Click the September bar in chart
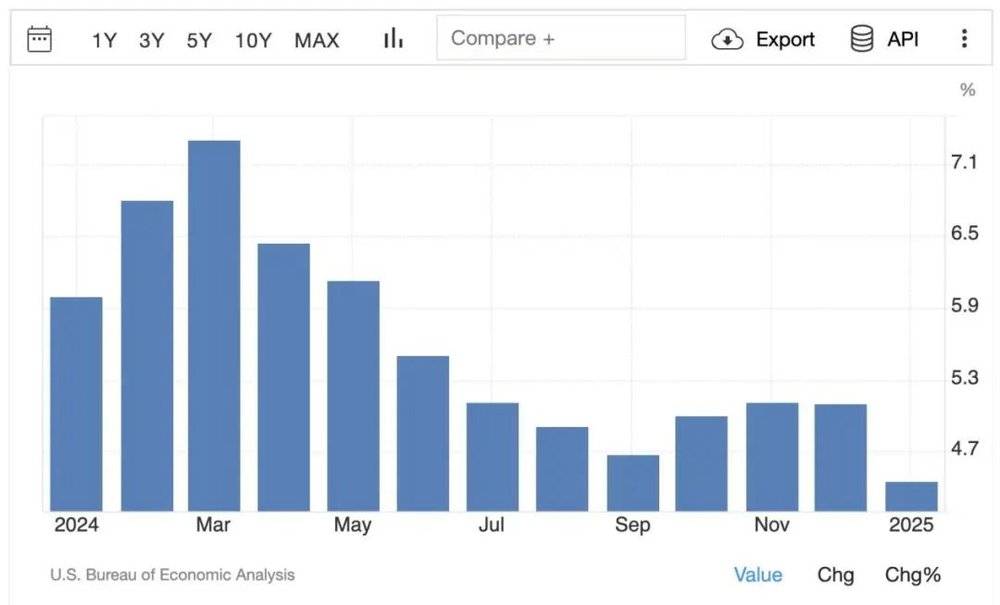The height and width of the screenshot is (605, 1000). coord(633,483)
